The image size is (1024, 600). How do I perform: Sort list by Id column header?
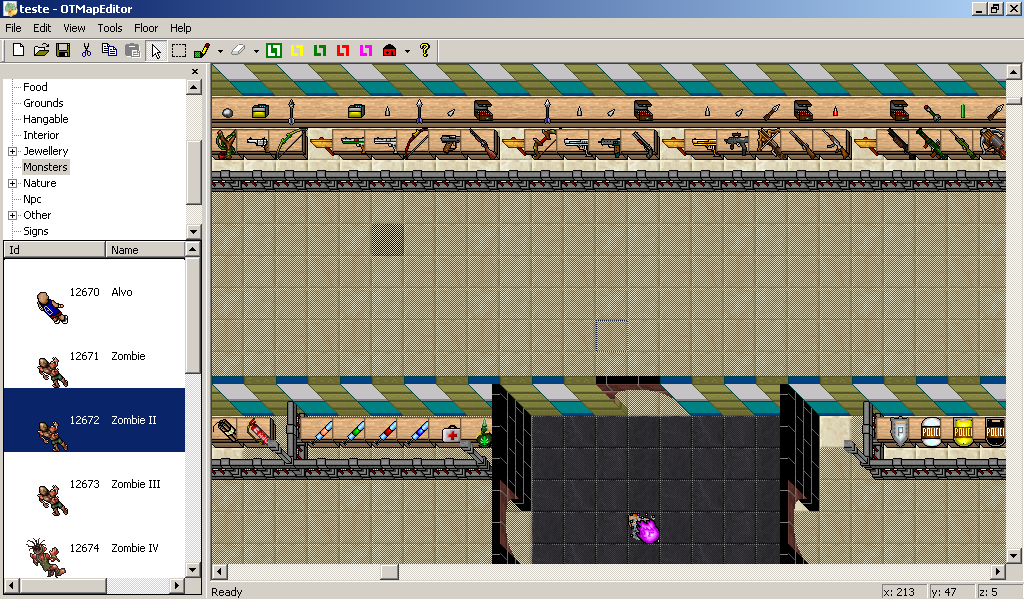point(54,250)
